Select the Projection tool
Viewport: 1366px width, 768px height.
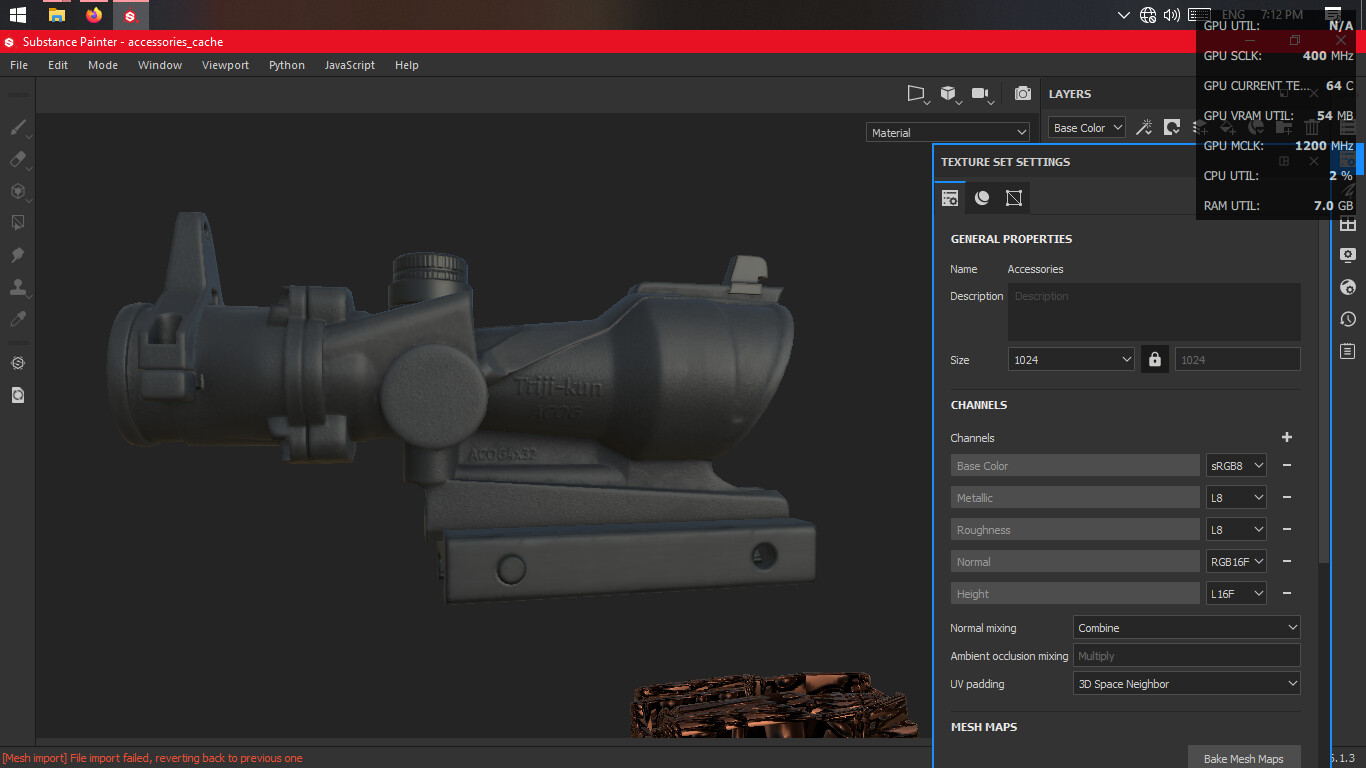[x=17, y=192]
